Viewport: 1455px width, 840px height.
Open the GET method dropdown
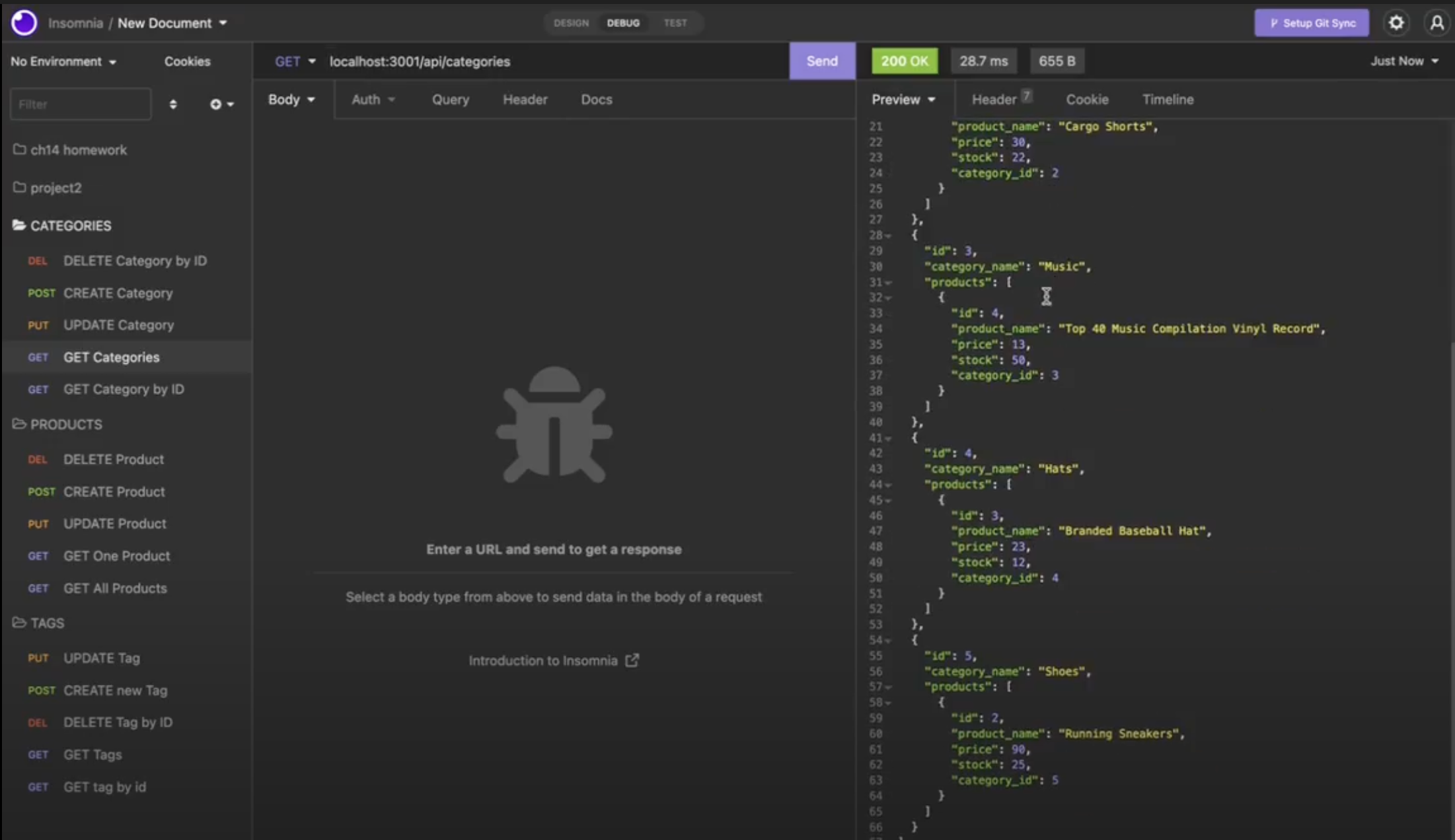click(x=295, y=61)
